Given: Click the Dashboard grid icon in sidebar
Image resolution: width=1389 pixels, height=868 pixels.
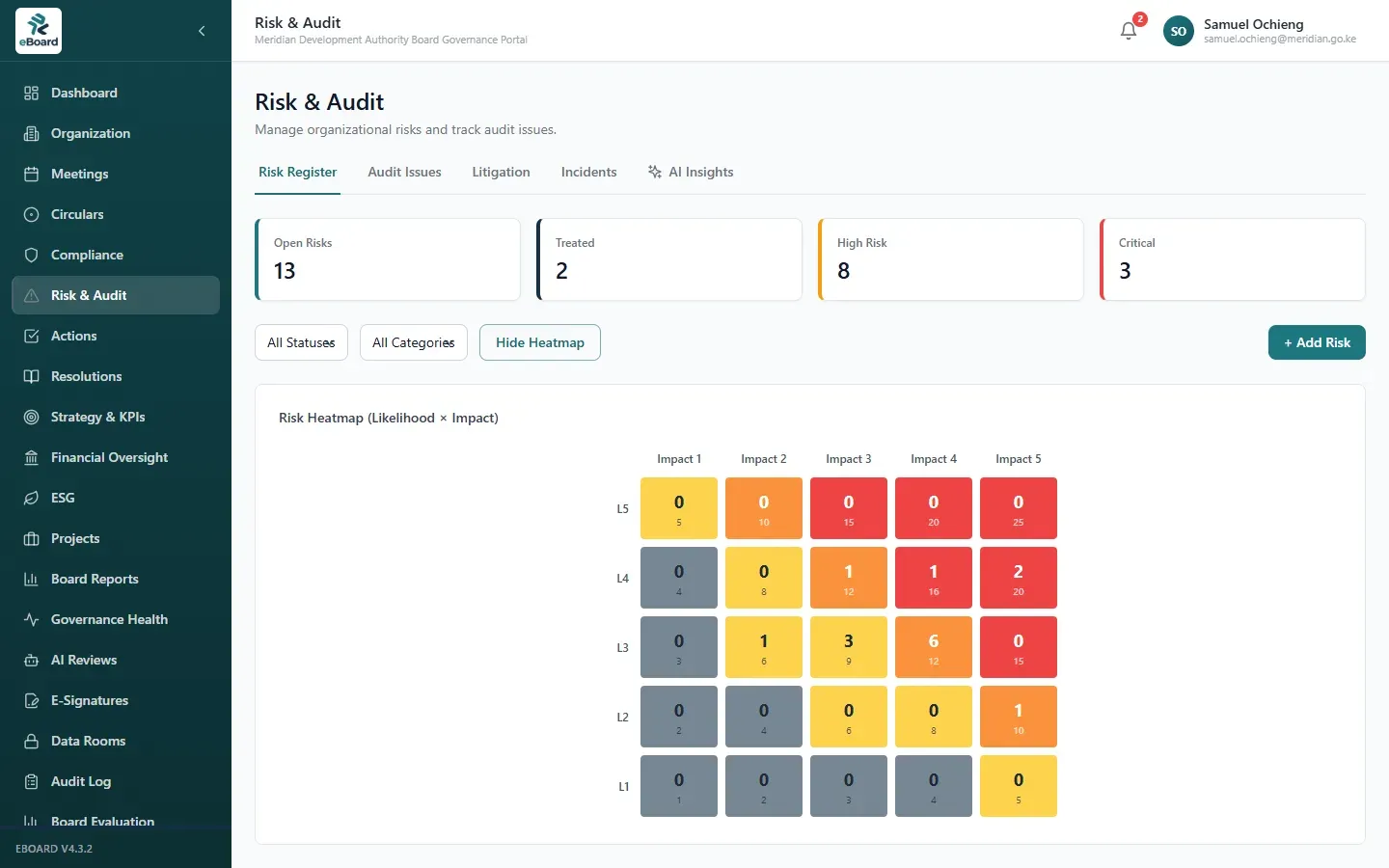Looking at the screenshot, I should pyautogui.click(x=31, y=93).
